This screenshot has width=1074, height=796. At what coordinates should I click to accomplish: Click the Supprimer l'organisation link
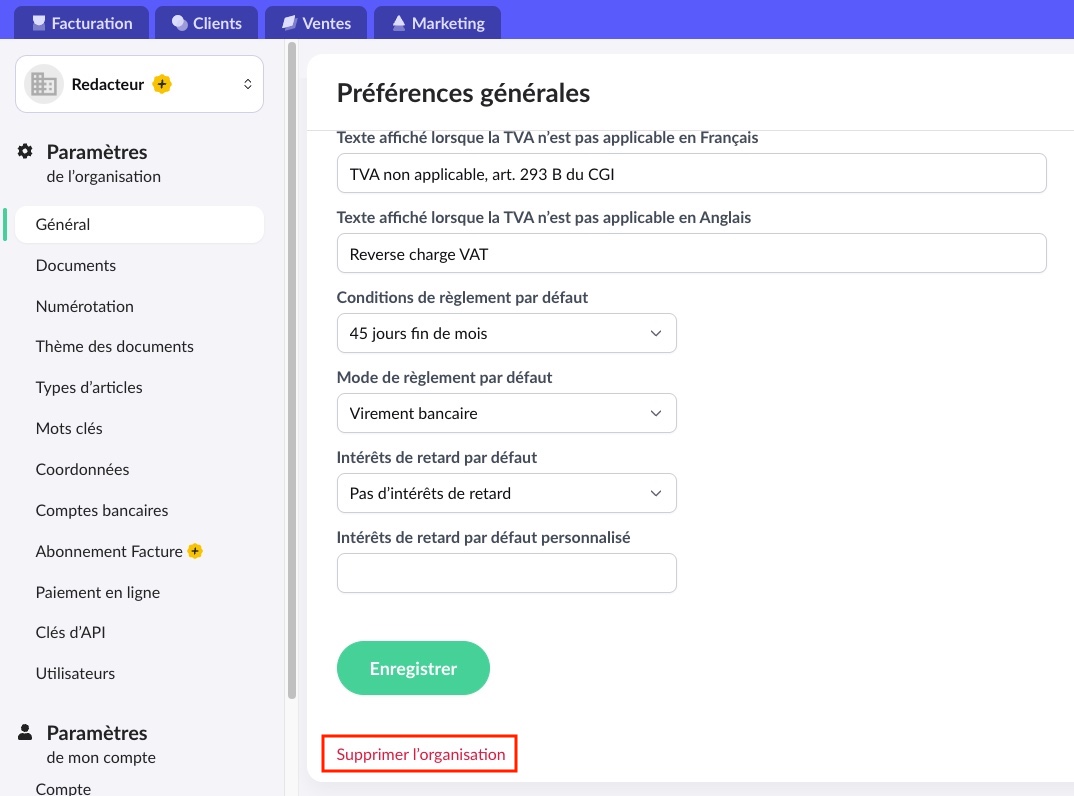point(421,754)
